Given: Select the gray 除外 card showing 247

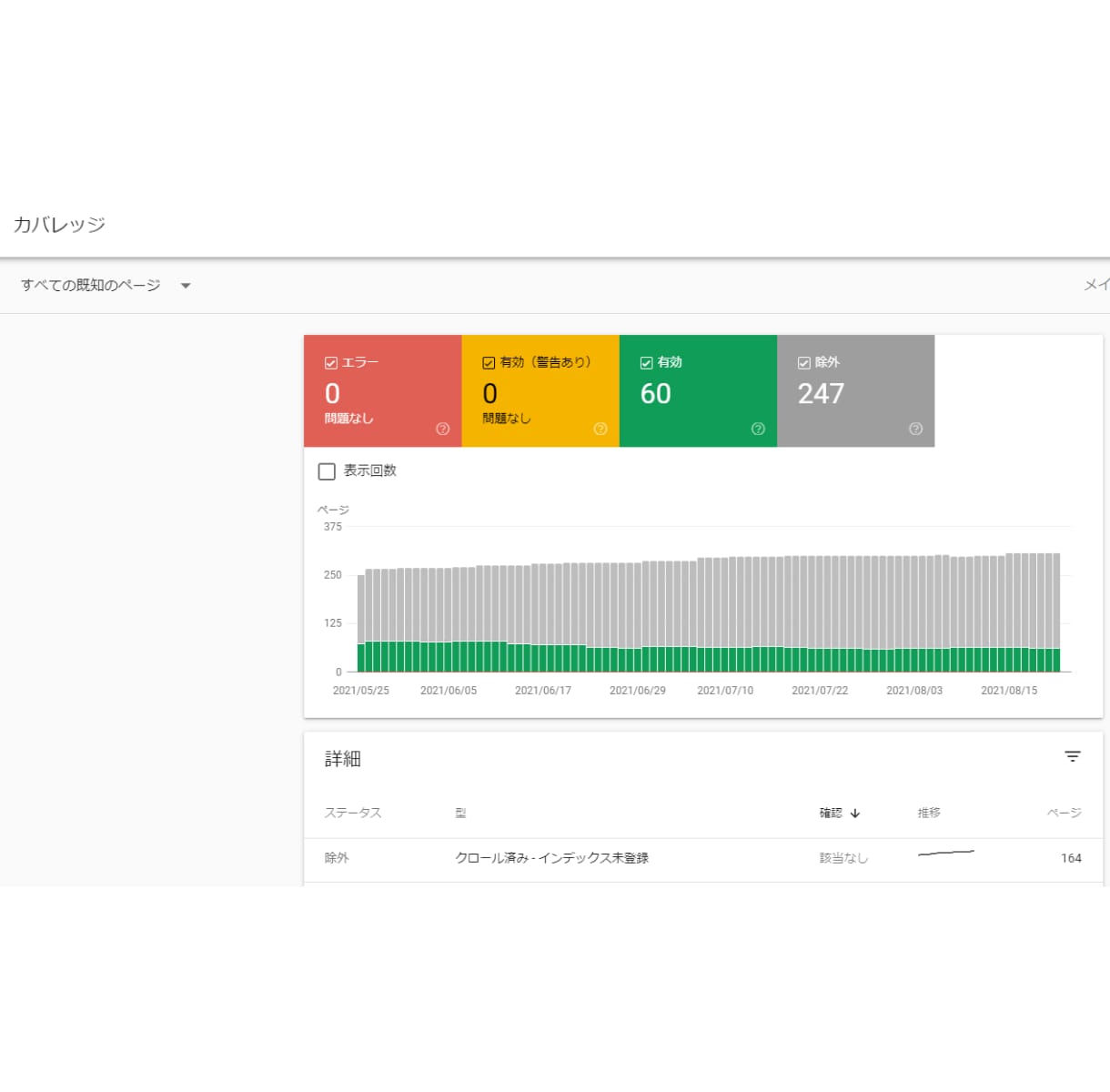Looking at the screenshot, I should pyautogui.click(x=855, y=391).
